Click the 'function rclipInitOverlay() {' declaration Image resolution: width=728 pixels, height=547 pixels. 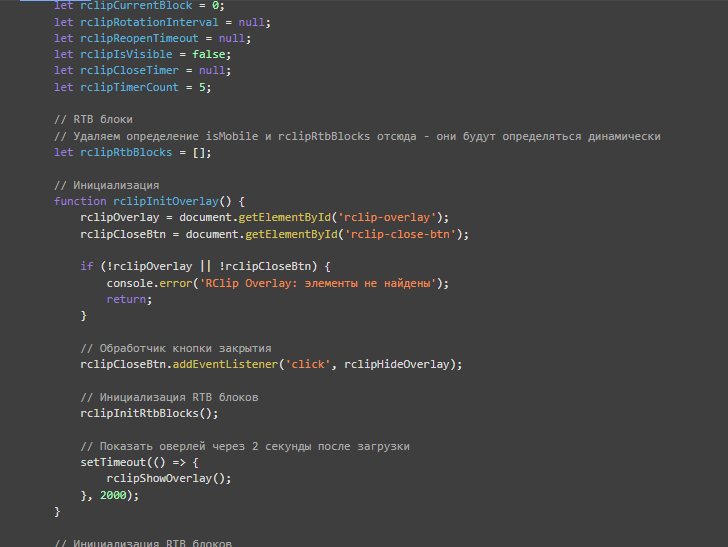tap(149, 201)
